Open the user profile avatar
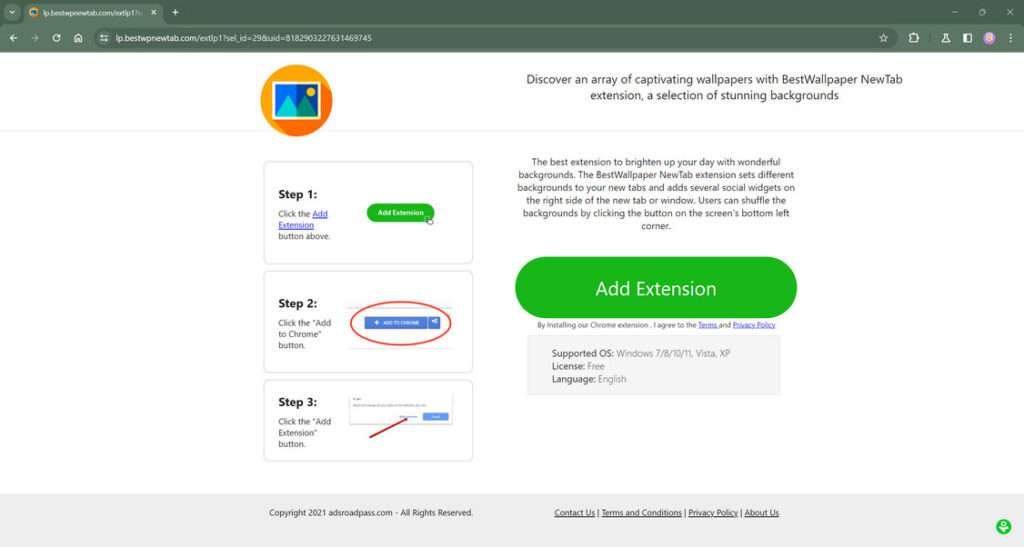 989,39
